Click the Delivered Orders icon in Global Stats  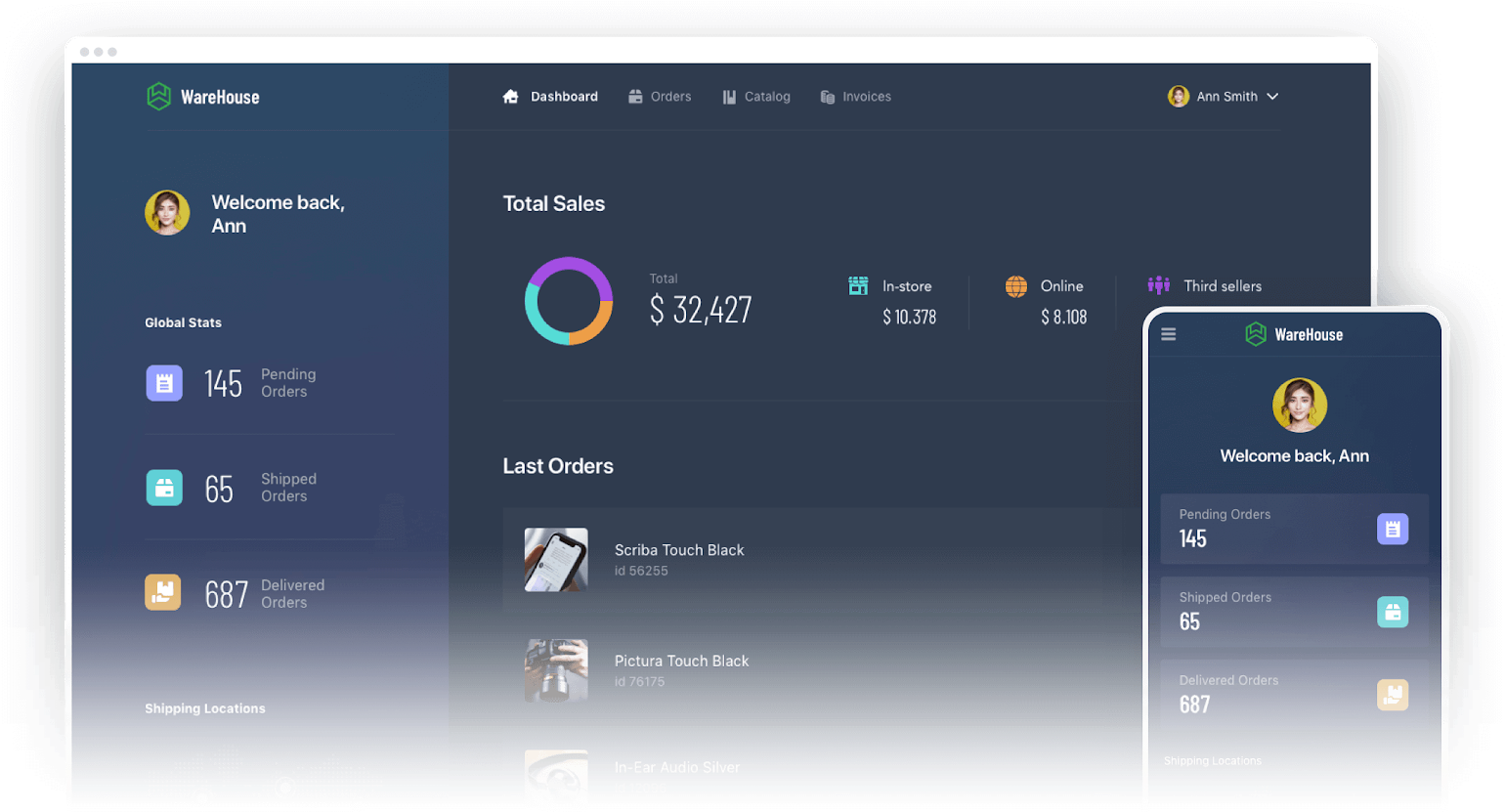tap(163, 592)
